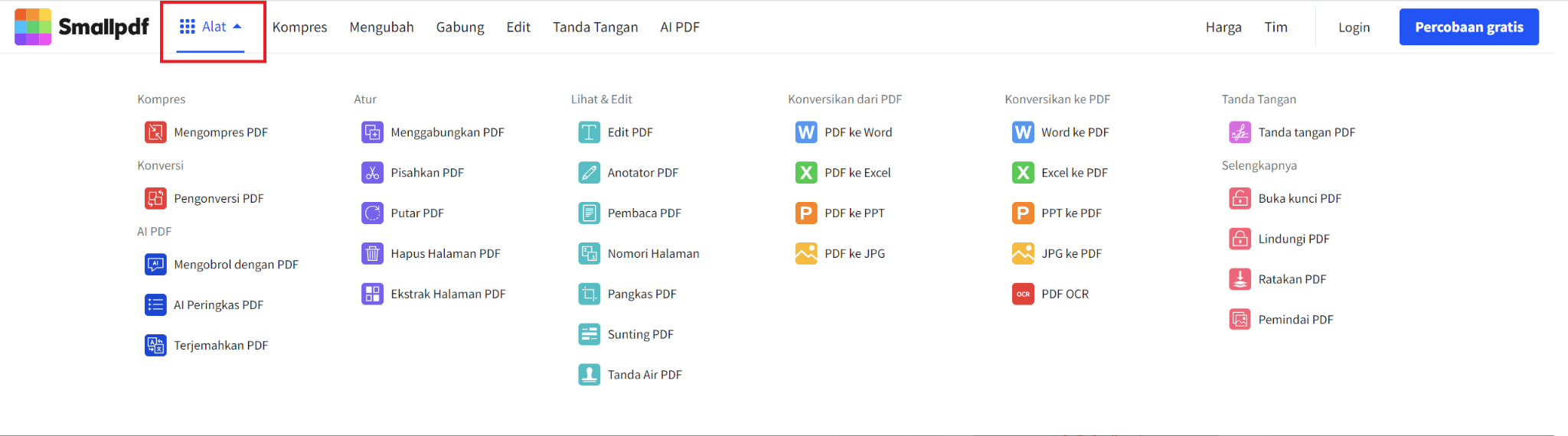This screenshot has width=1568, height=436.
Task: Open the AI PDF navigation item
Action: click(x=679, y=28)
